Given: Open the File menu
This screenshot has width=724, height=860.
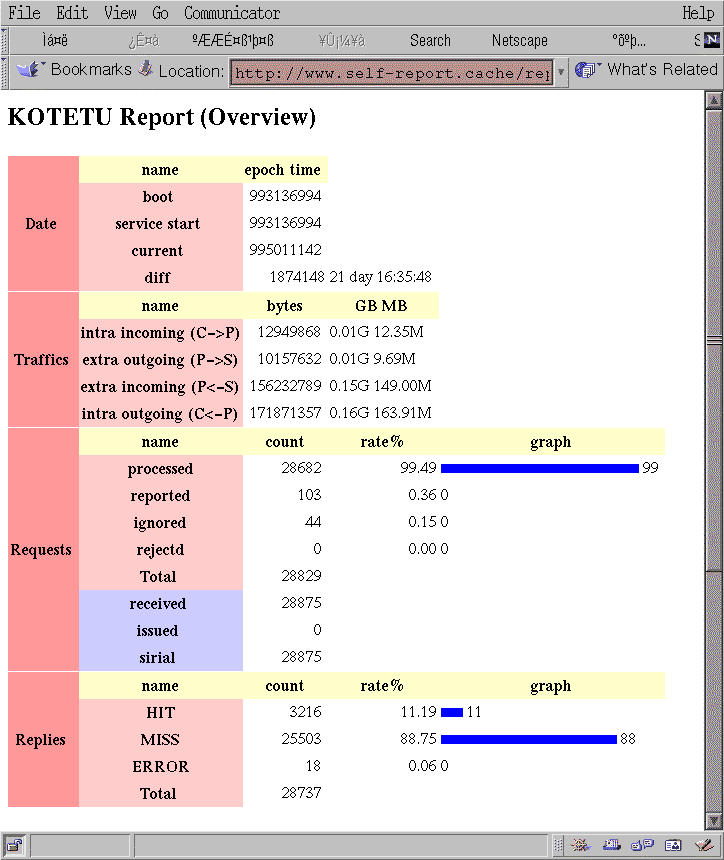Looking at the screenshot, I should tap(24, 13).
